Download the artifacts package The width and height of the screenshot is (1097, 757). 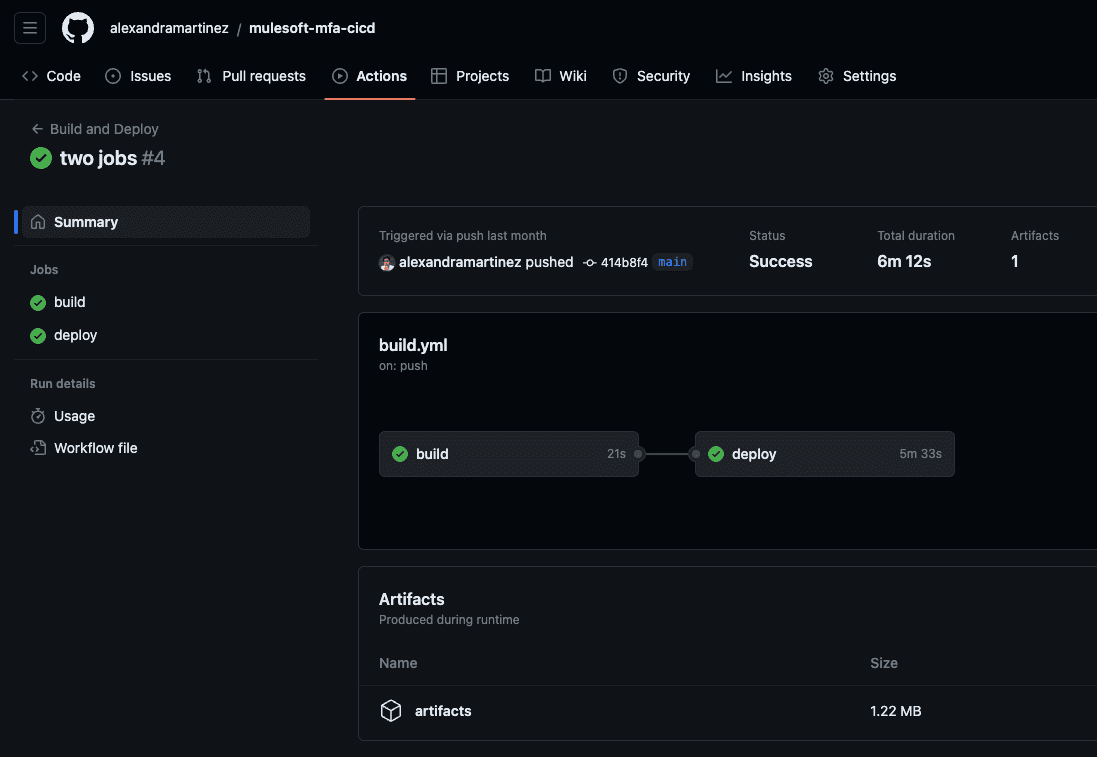point(443,711)
